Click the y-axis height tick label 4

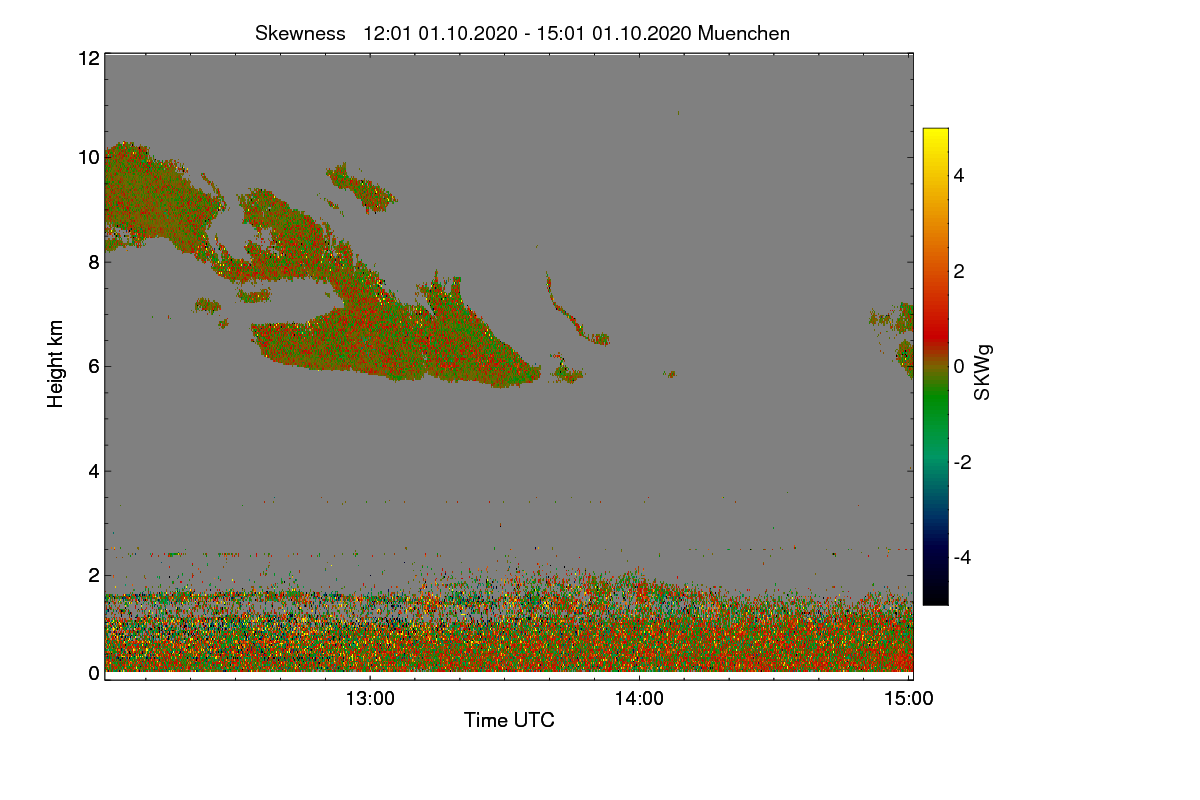(x=94, y=470)
